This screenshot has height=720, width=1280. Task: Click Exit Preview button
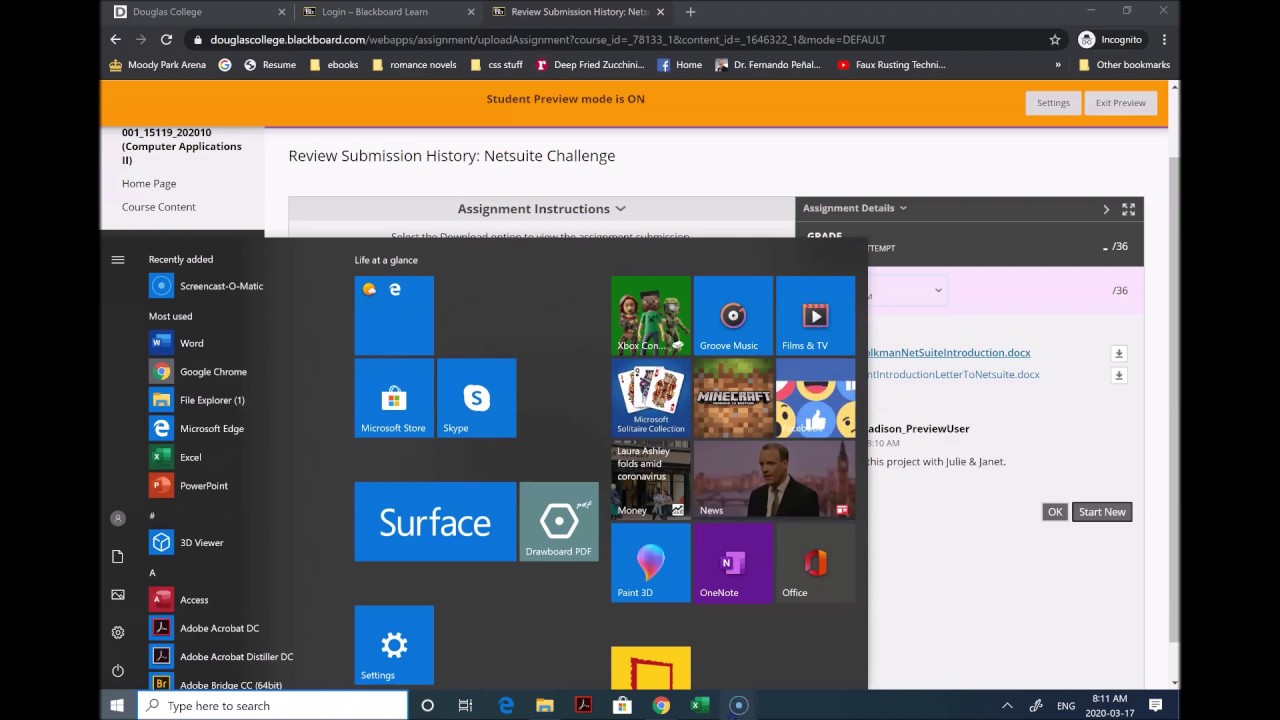click(x=1120, y=103)
